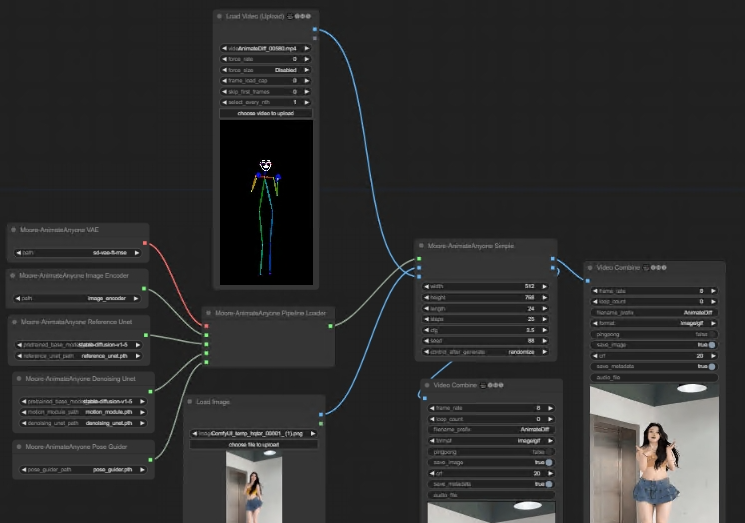Image resolution: width=745 pixels, height=523 pixels.
Task: Increase select_every_nth with the right arrow
Action: [x=307, y=102]
